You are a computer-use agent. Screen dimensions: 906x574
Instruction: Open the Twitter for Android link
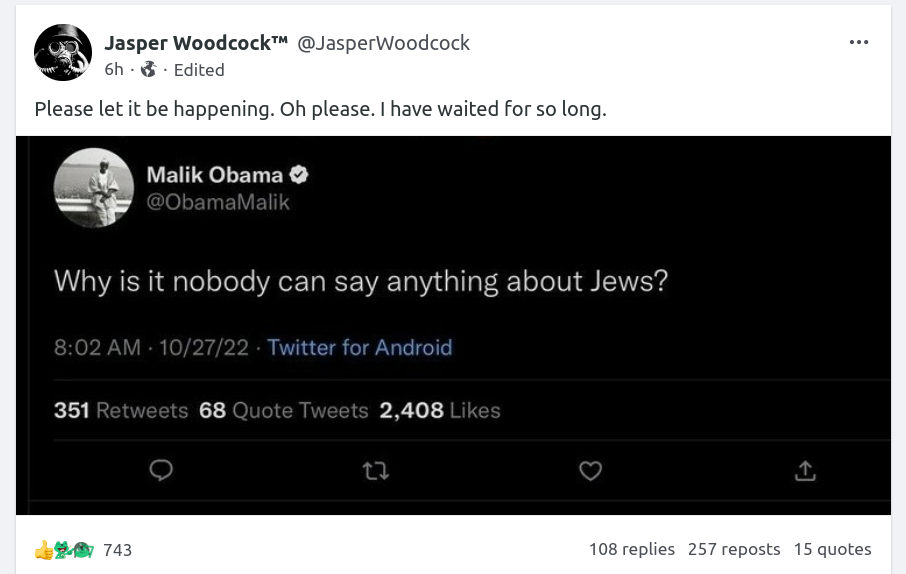(x=360, y=348)
